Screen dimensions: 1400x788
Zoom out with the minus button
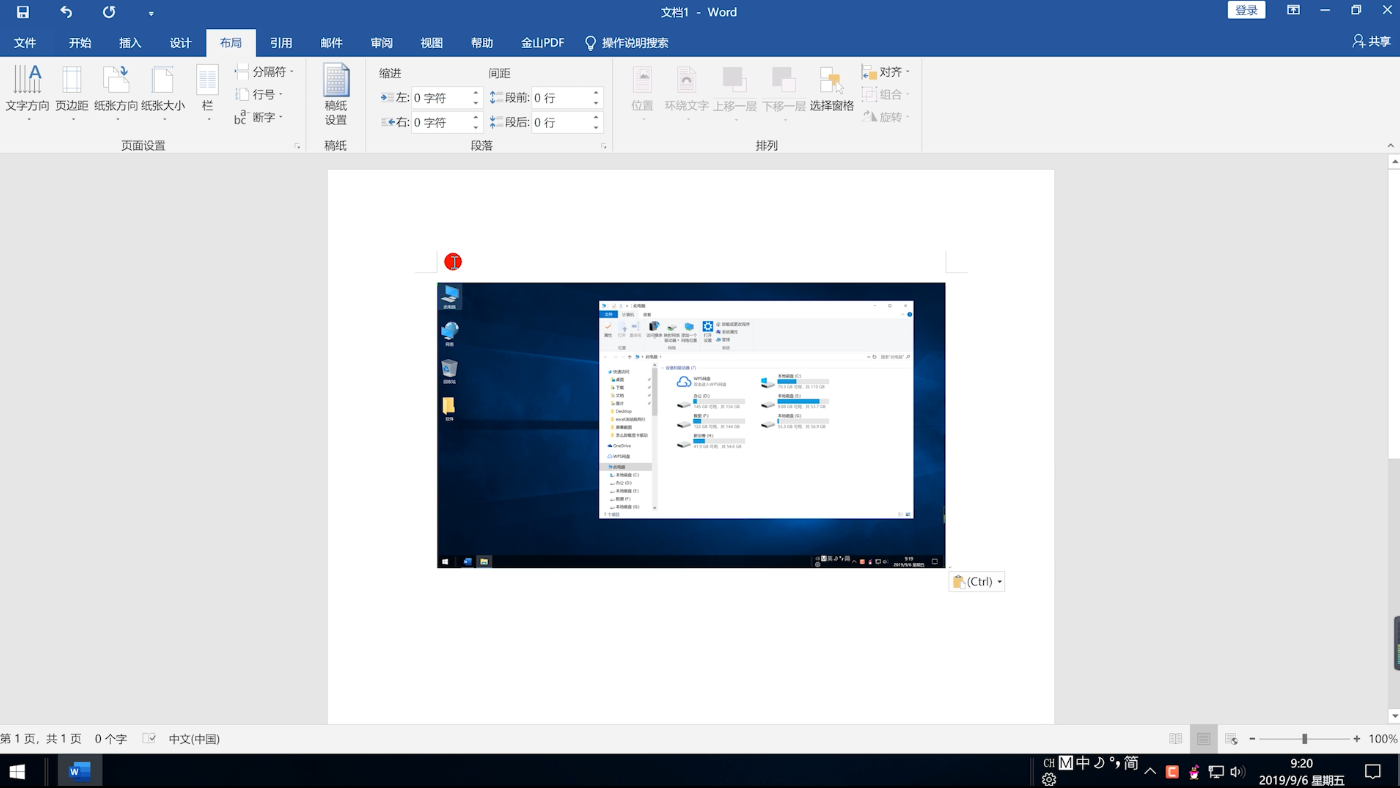click(x=1252, y=739)
